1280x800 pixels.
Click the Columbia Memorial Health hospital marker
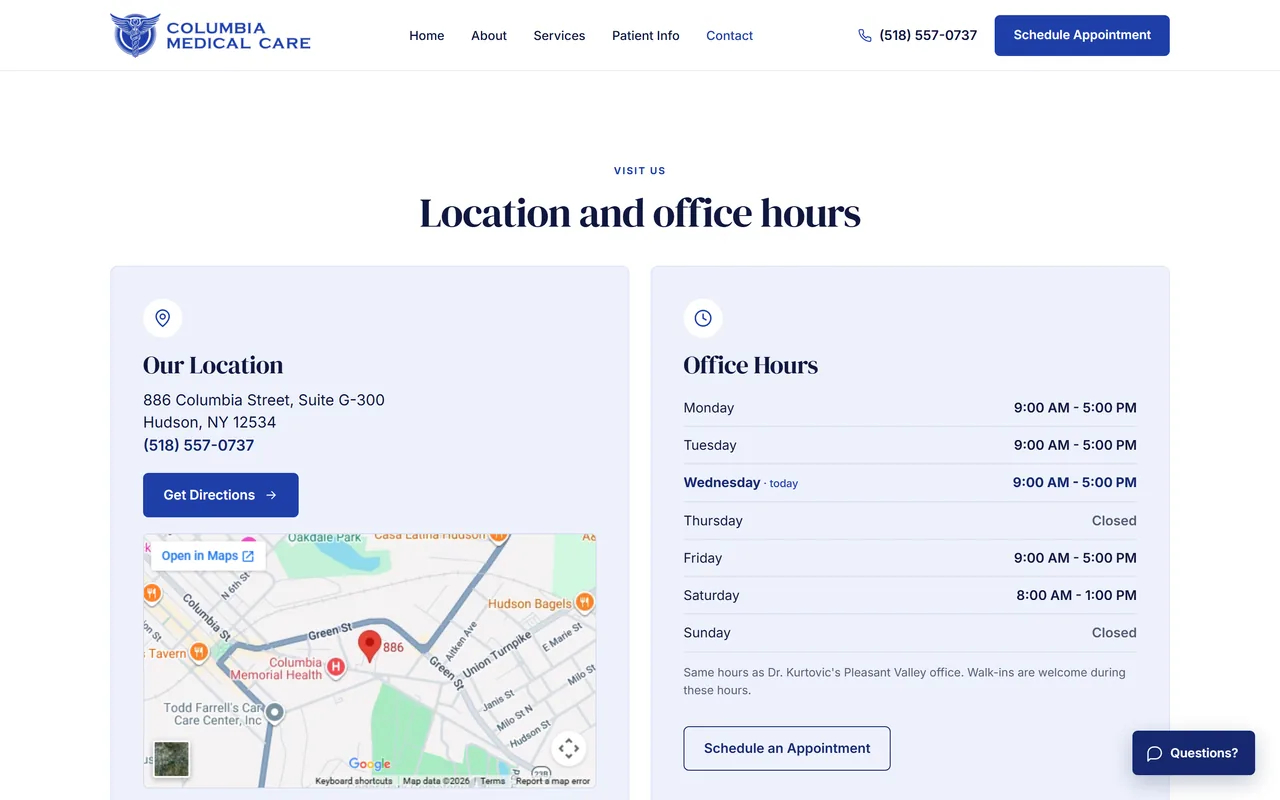click(336, 667)
